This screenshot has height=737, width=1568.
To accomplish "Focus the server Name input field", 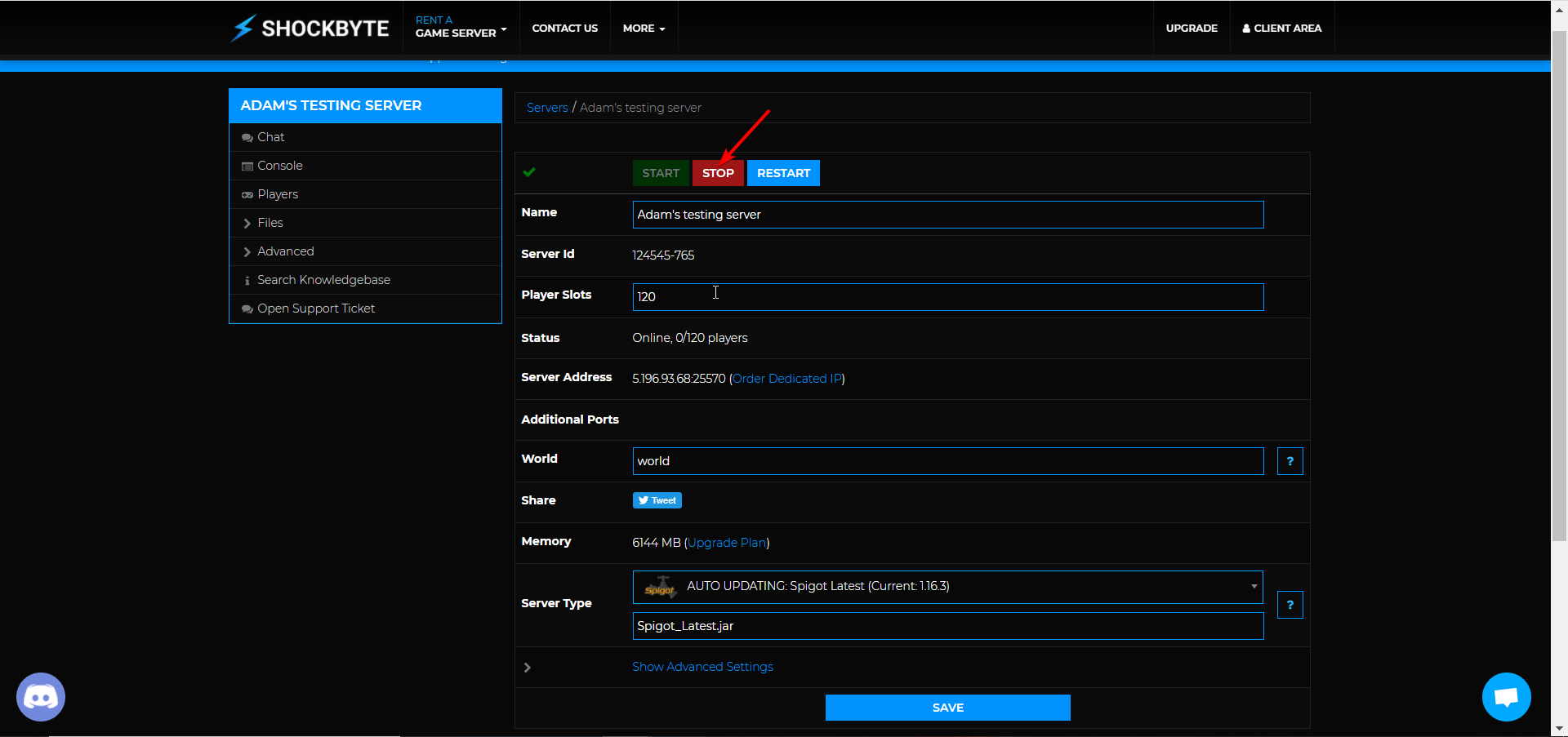I will [x=947, y=215].
